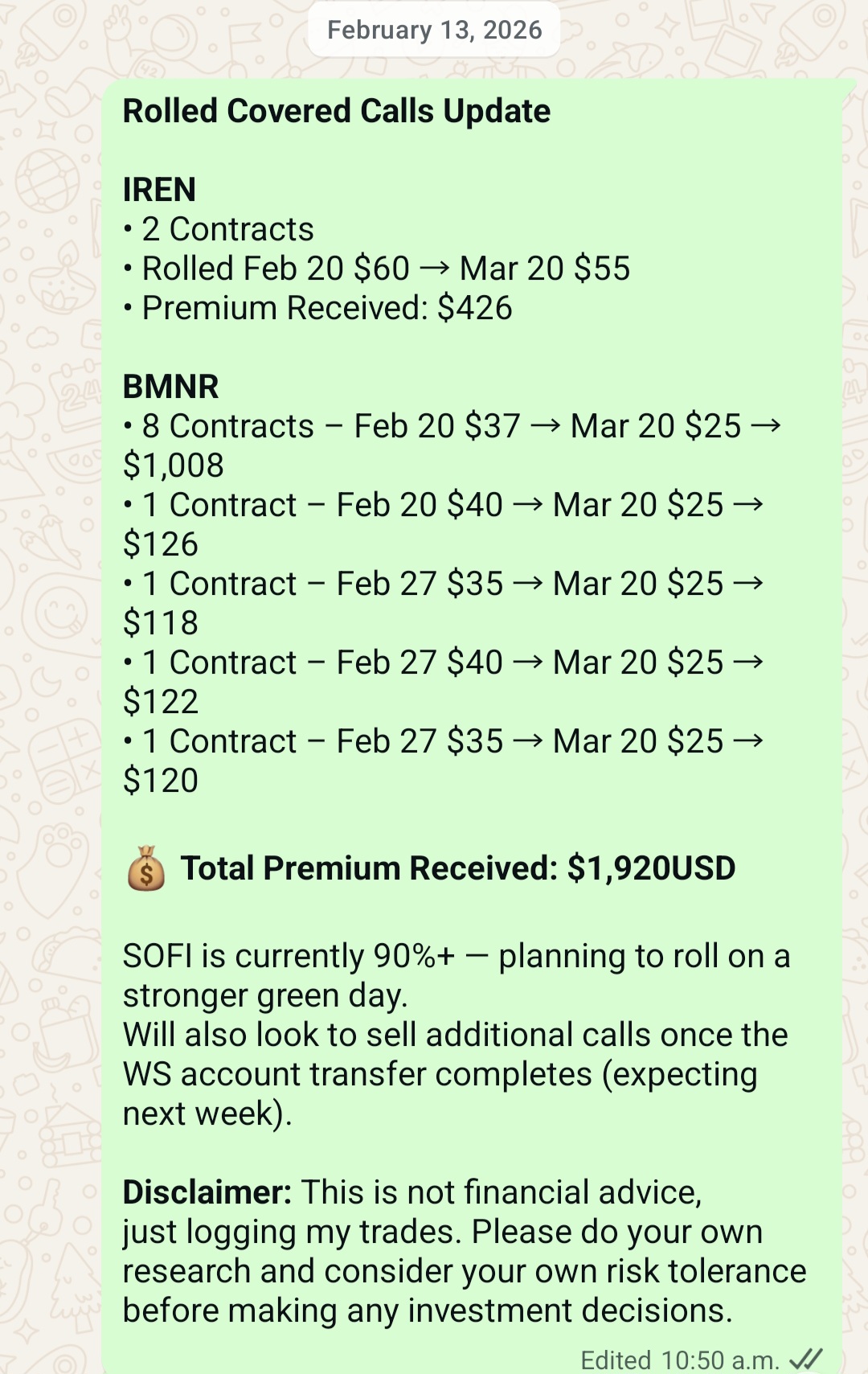Click the Premium Received: $426 line
Screen dimensions: 868x1374
click(x=326, y=308)
